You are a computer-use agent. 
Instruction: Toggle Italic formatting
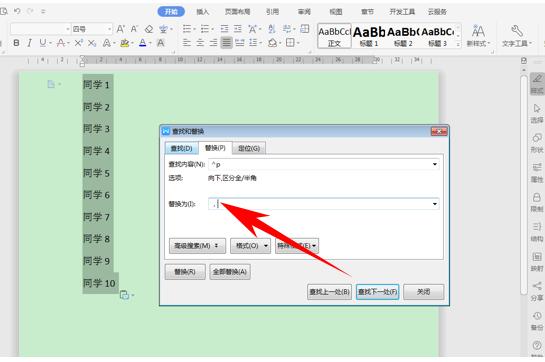point(29,43)
